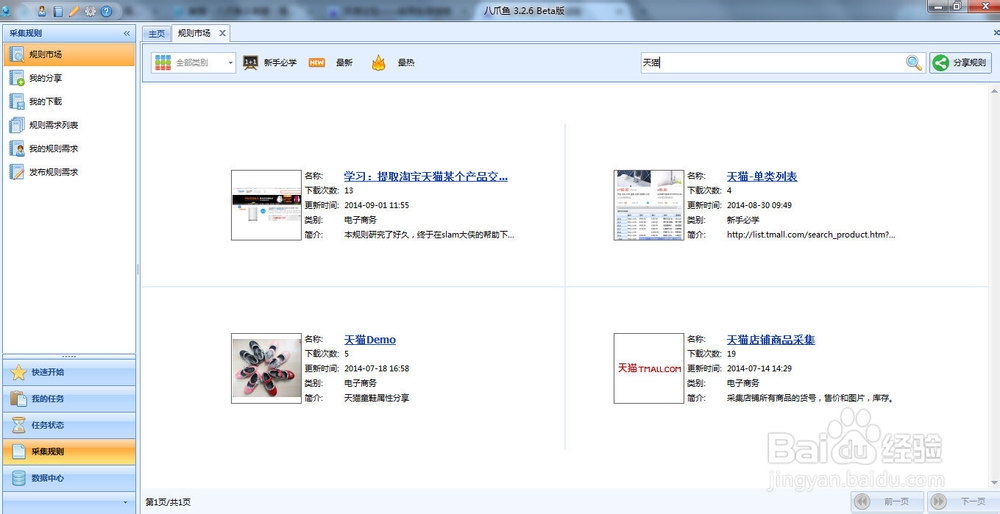Open 规则需求列表 in the sidebar
This screenshot has width=1000, height=514.
(x=69, y=125)
